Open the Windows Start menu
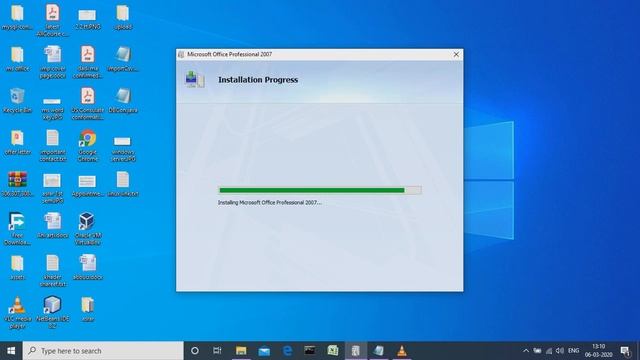Screen dimensions: 640x360 point(11,351)
